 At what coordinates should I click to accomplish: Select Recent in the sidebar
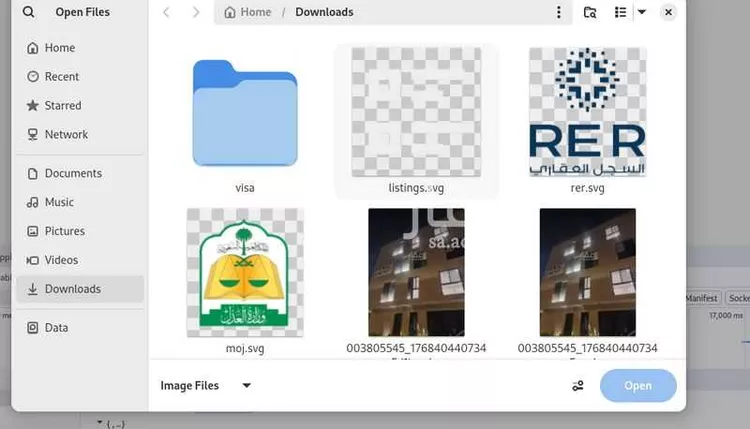(80, 77)
